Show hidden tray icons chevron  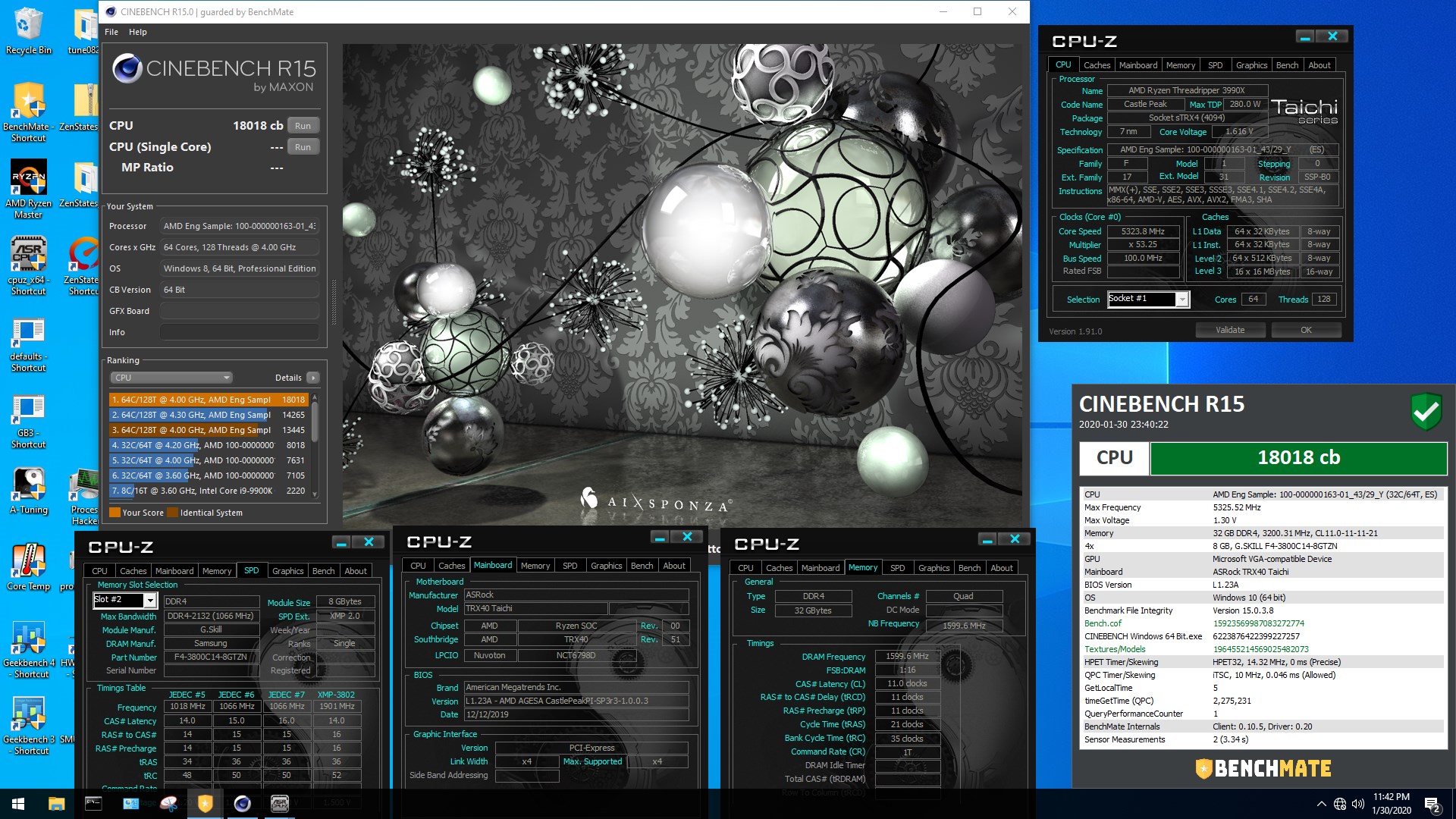tap(1322, 804)
